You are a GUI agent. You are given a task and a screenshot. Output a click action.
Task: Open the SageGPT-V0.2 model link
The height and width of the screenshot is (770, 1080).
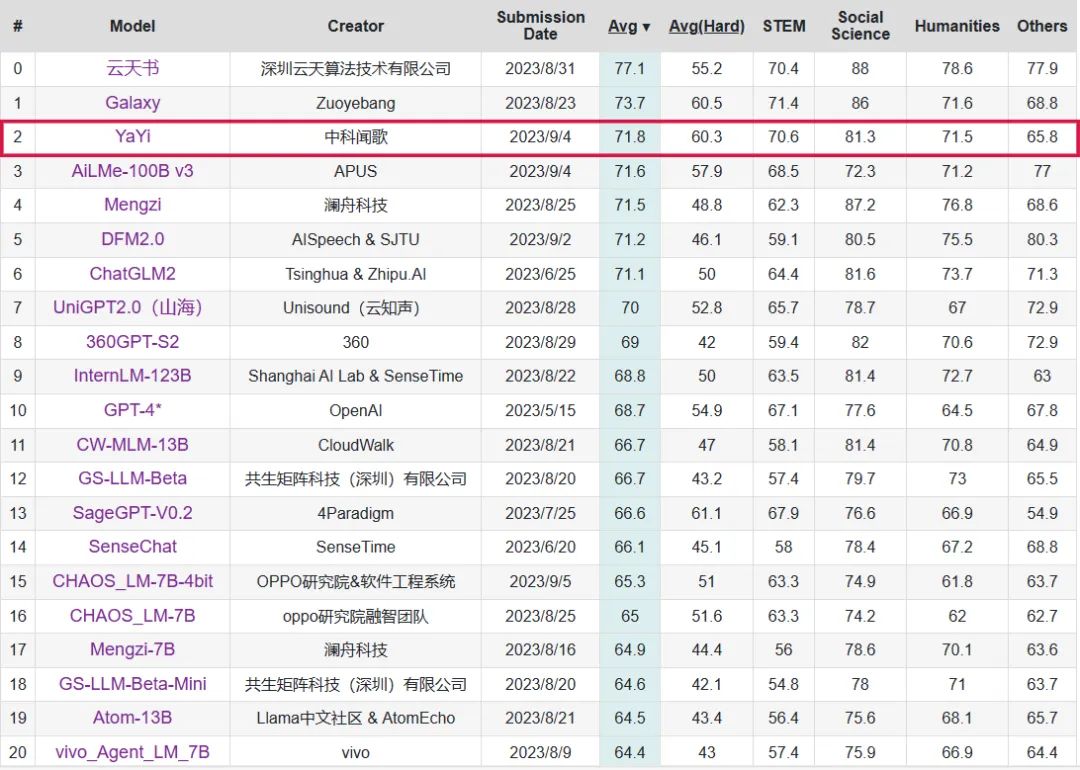pos(132,512)
